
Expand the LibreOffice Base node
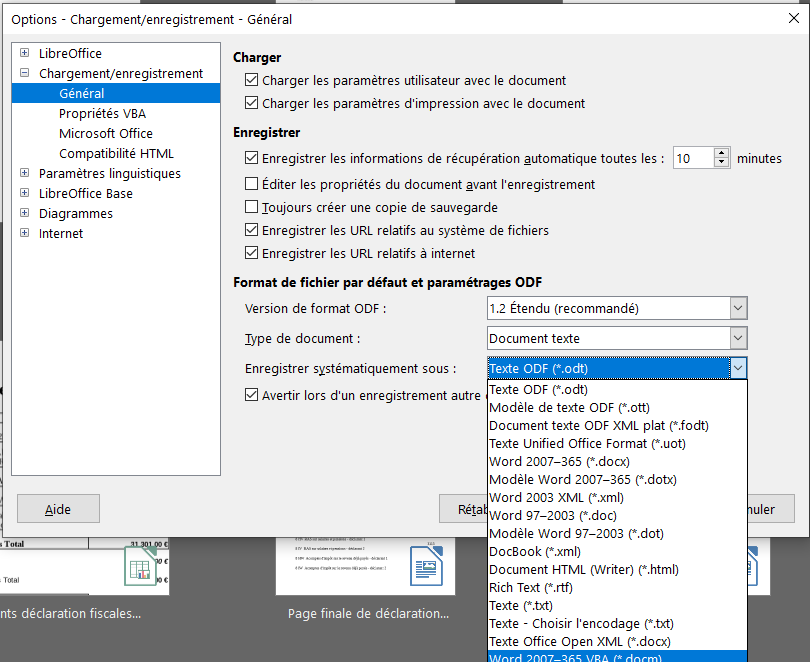[24, 193]
